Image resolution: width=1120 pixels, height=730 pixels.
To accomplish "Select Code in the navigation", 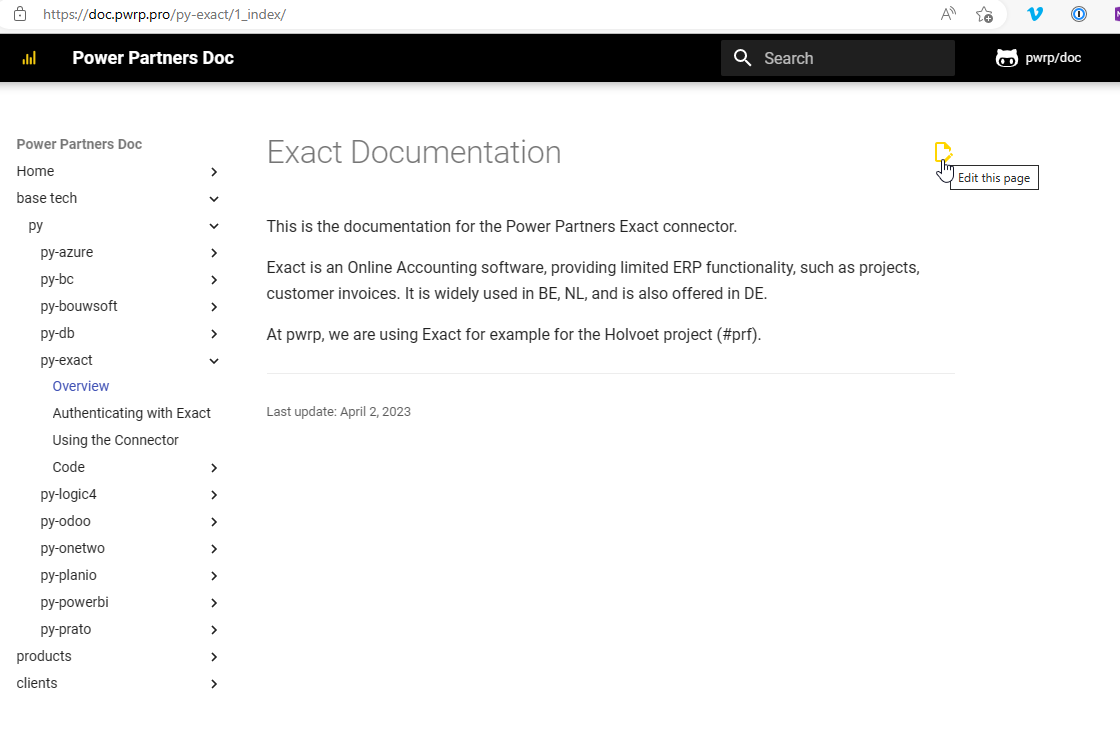I will coord(69,467).
